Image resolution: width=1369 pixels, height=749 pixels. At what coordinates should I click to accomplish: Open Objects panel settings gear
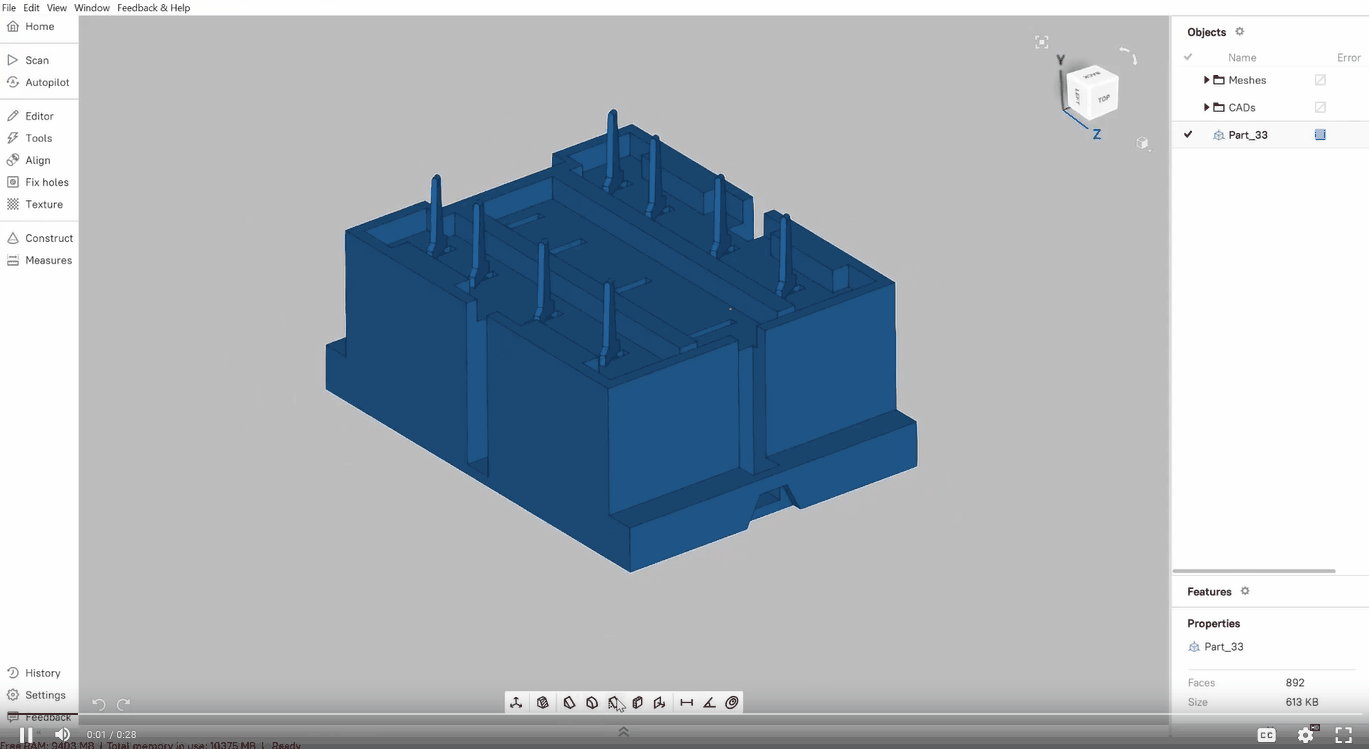[1240, 32]
